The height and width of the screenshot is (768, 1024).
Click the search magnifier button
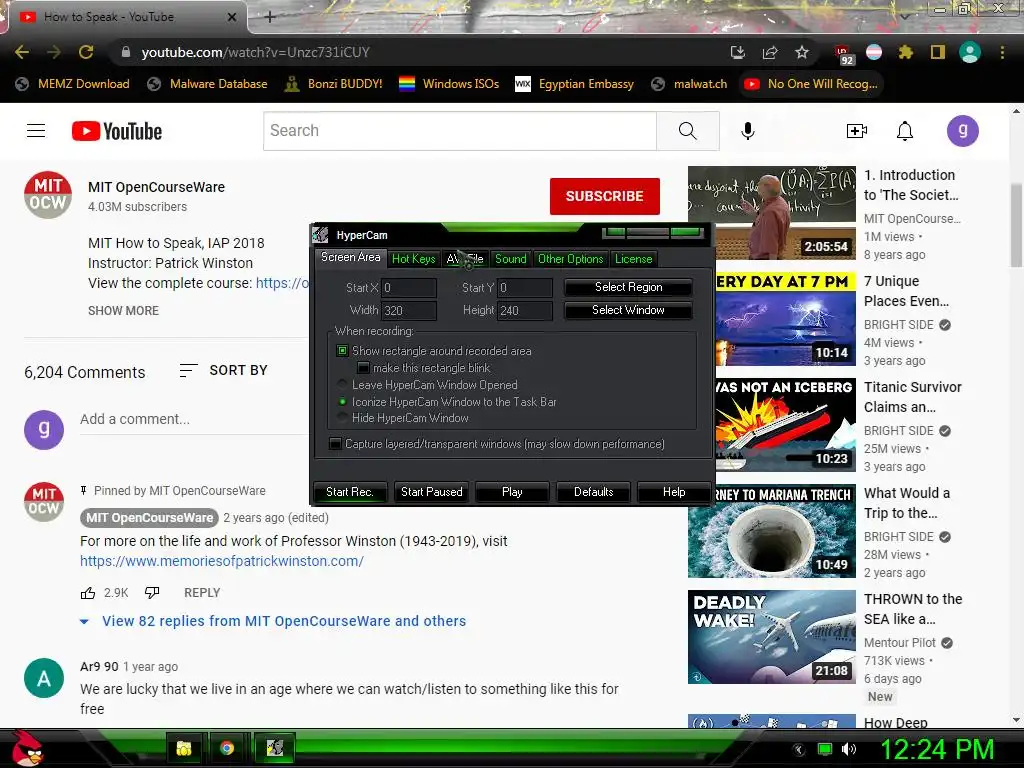688,131
